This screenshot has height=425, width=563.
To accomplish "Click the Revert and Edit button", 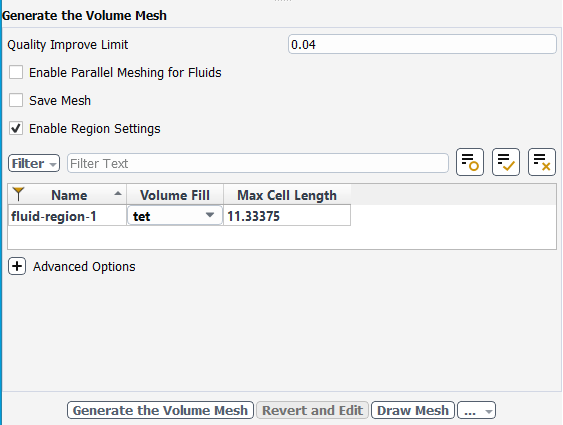I will pos(312,410).
